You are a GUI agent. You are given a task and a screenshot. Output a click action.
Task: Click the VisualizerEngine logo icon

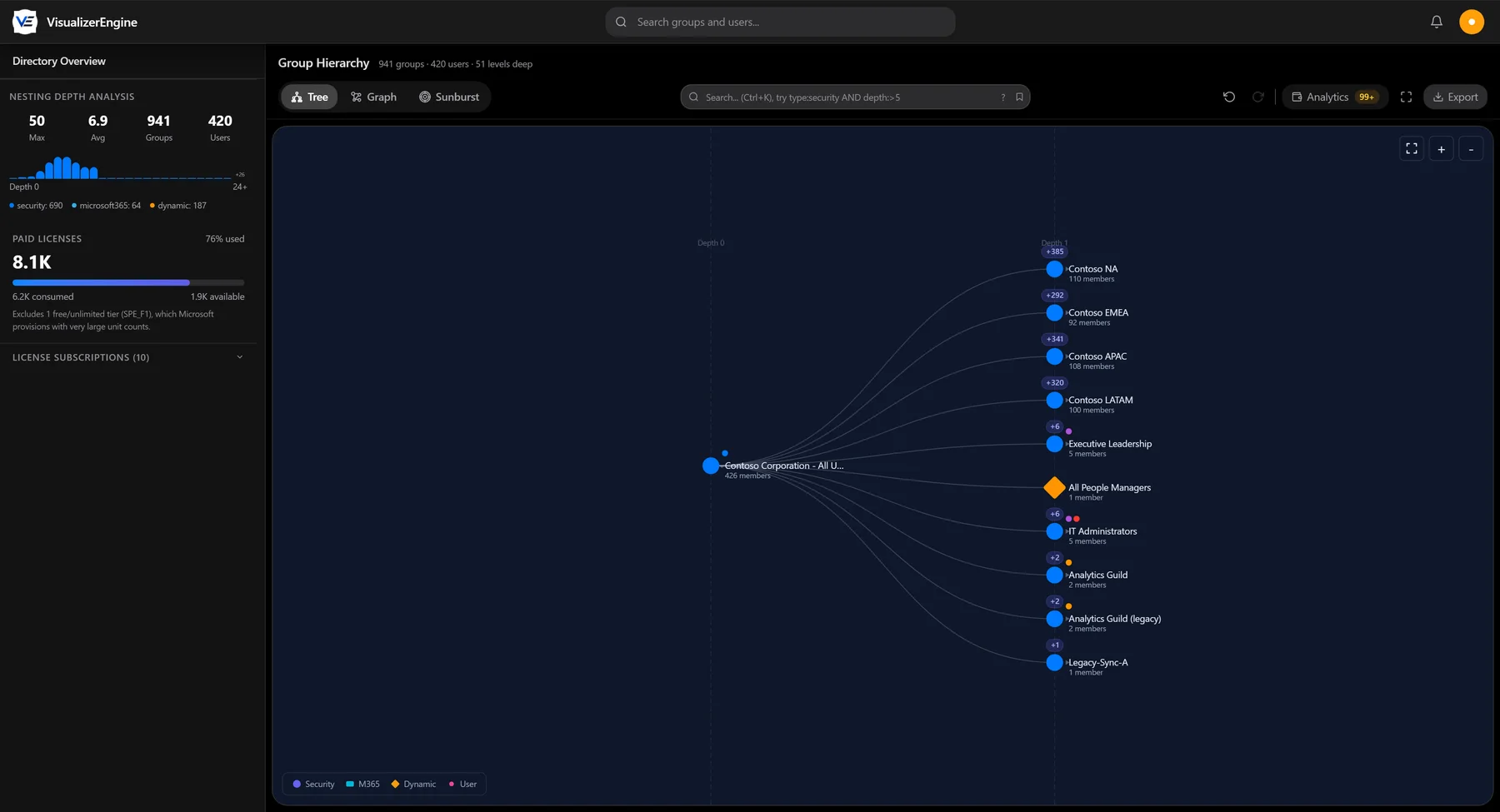point(25,22)
